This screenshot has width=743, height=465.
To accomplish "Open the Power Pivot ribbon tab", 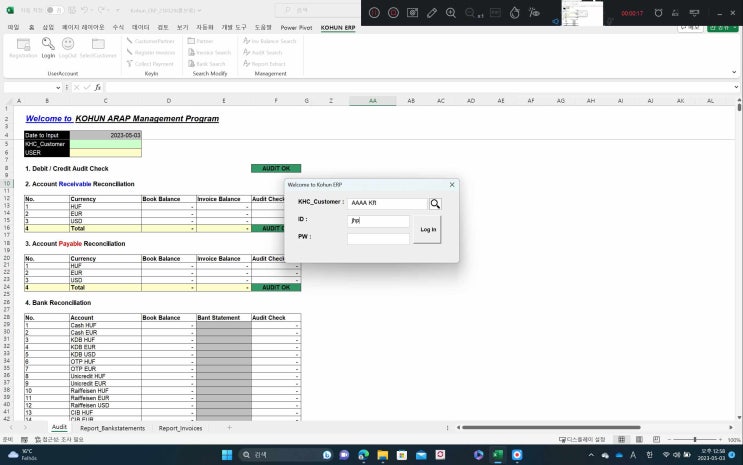I will click(x=295, y=27).
